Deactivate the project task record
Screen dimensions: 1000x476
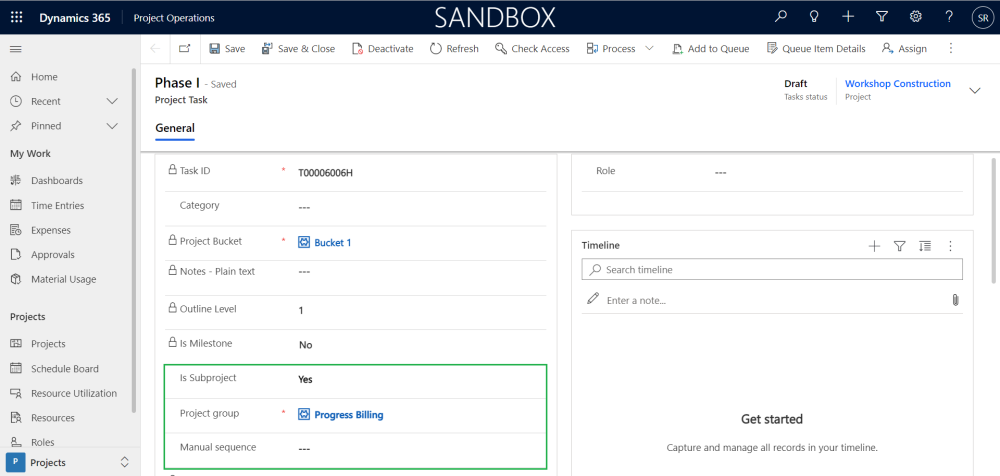coord(383,48)
